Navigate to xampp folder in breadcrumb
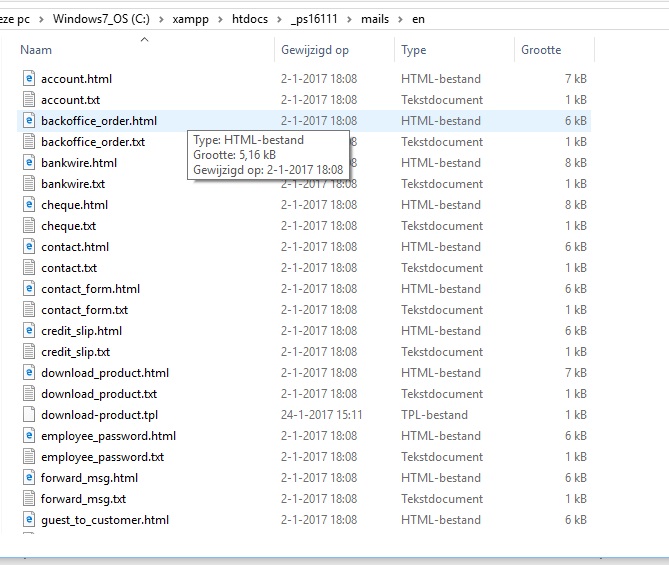 pyautogui.click(x=190, y=19)
